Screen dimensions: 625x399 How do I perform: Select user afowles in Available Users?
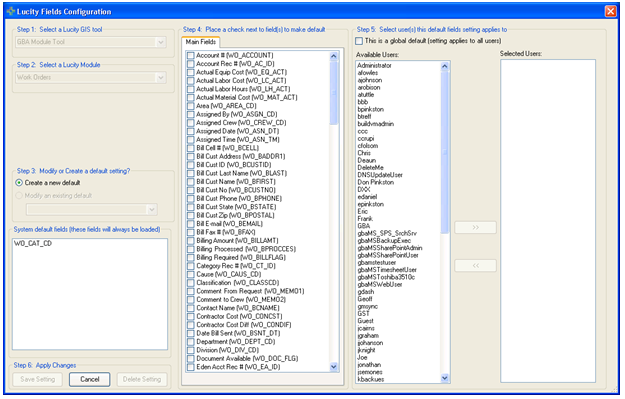(x=368, y=73)
